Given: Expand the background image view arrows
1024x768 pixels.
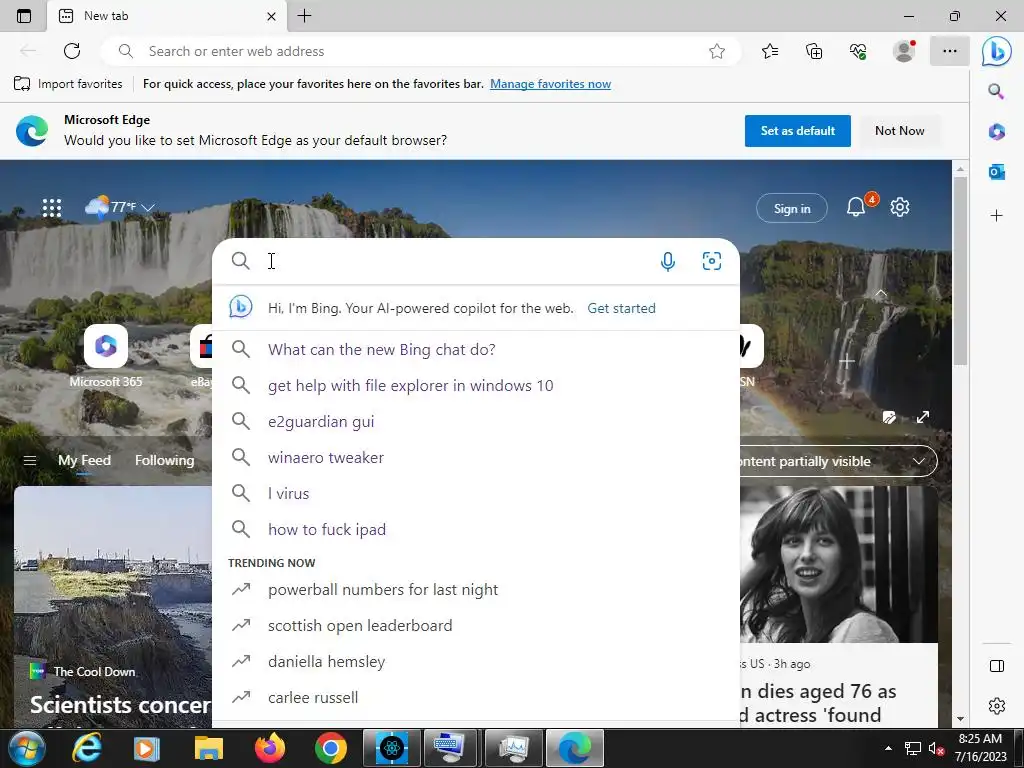Looking at the screenshot, I should coord(923,417).
